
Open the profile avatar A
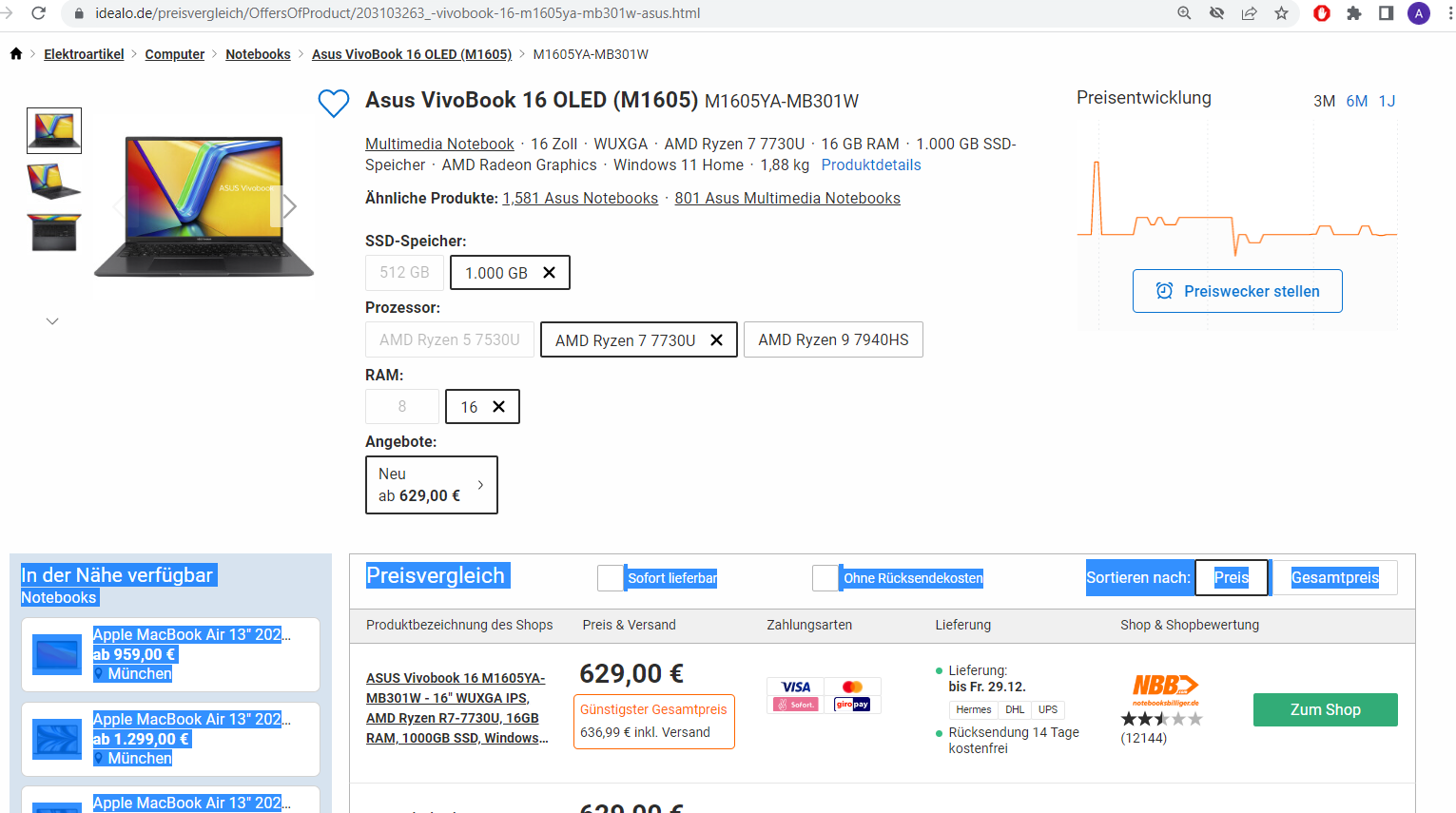coord(1419,13)
